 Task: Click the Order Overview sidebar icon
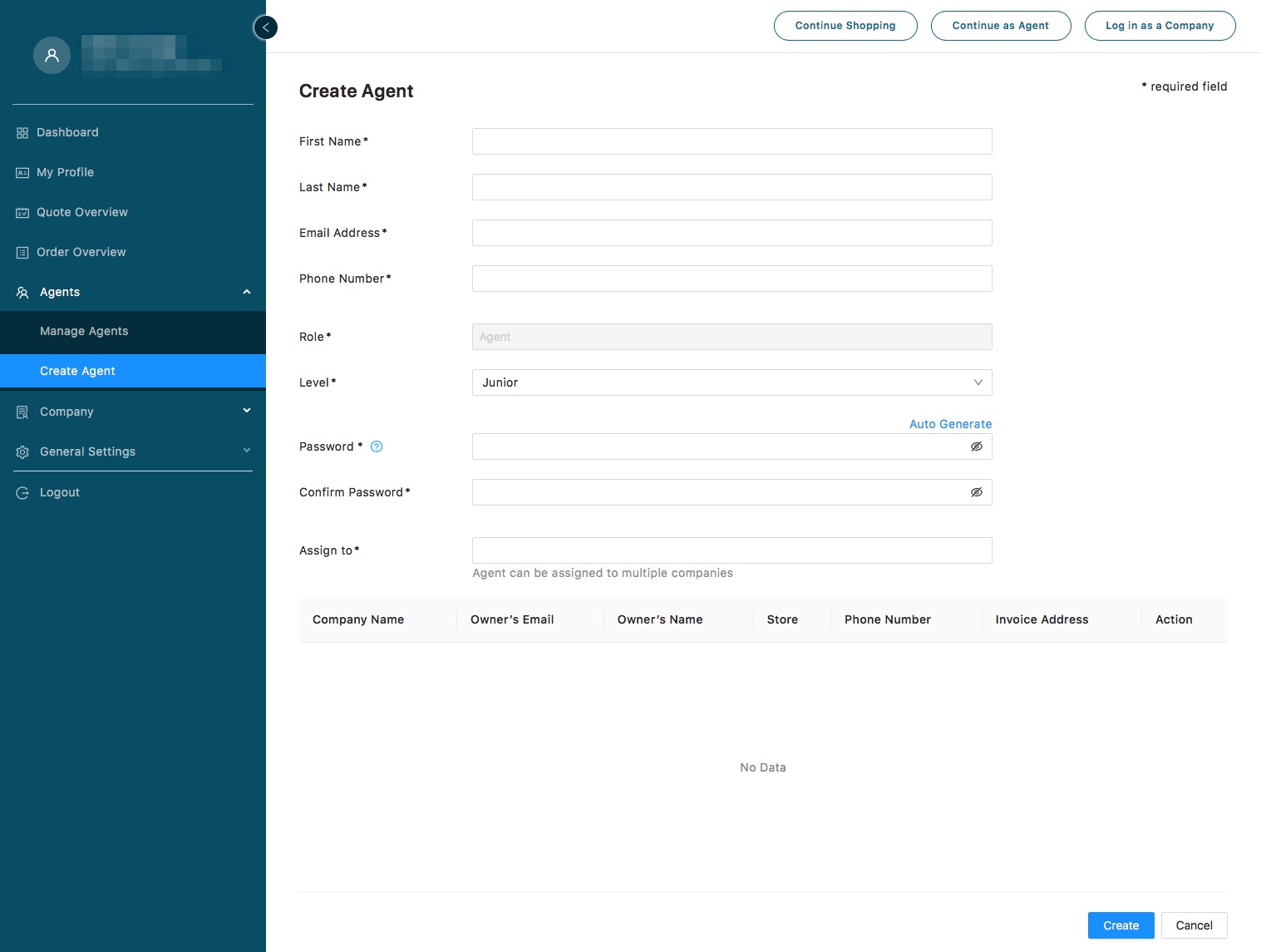[22, 253]
